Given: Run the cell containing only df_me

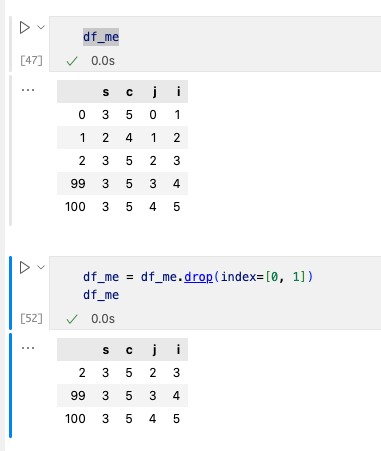Looking at the screenshot, I should click(25, 27).
